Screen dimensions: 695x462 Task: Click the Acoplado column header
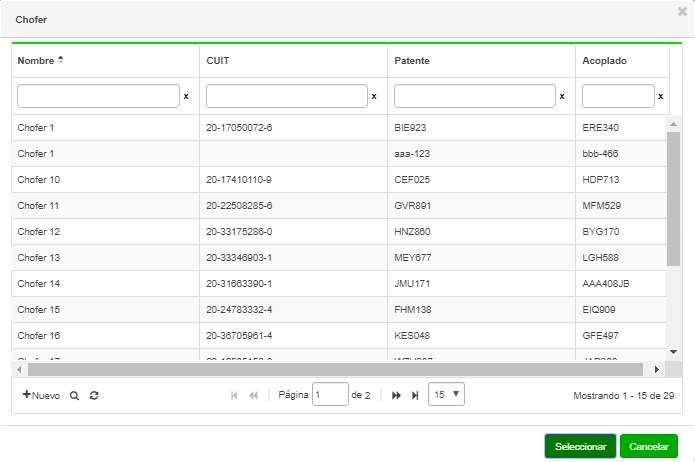[x=622, y=61]
